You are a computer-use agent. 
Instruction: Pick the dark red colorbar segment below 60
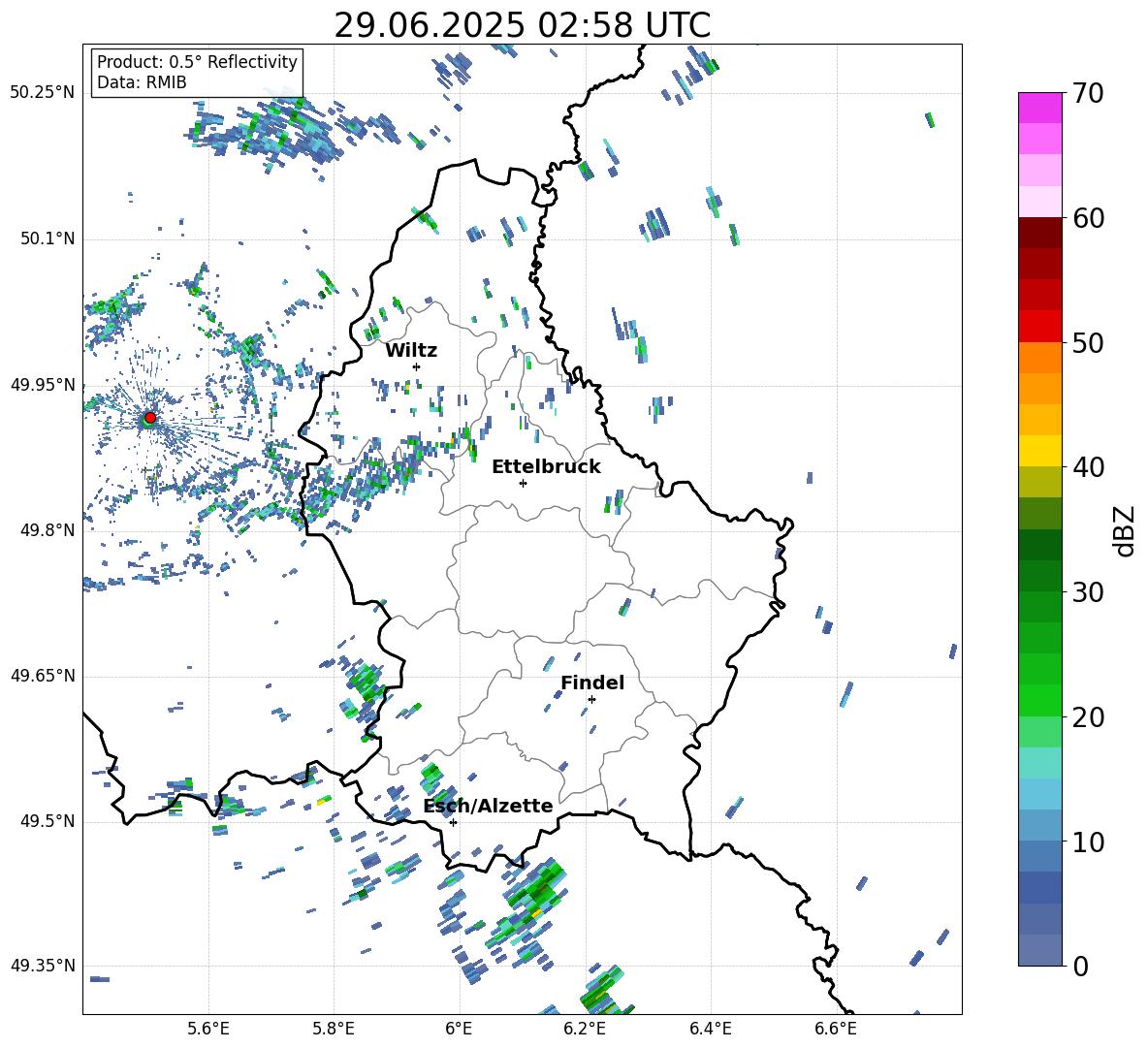coord(1040,233)
